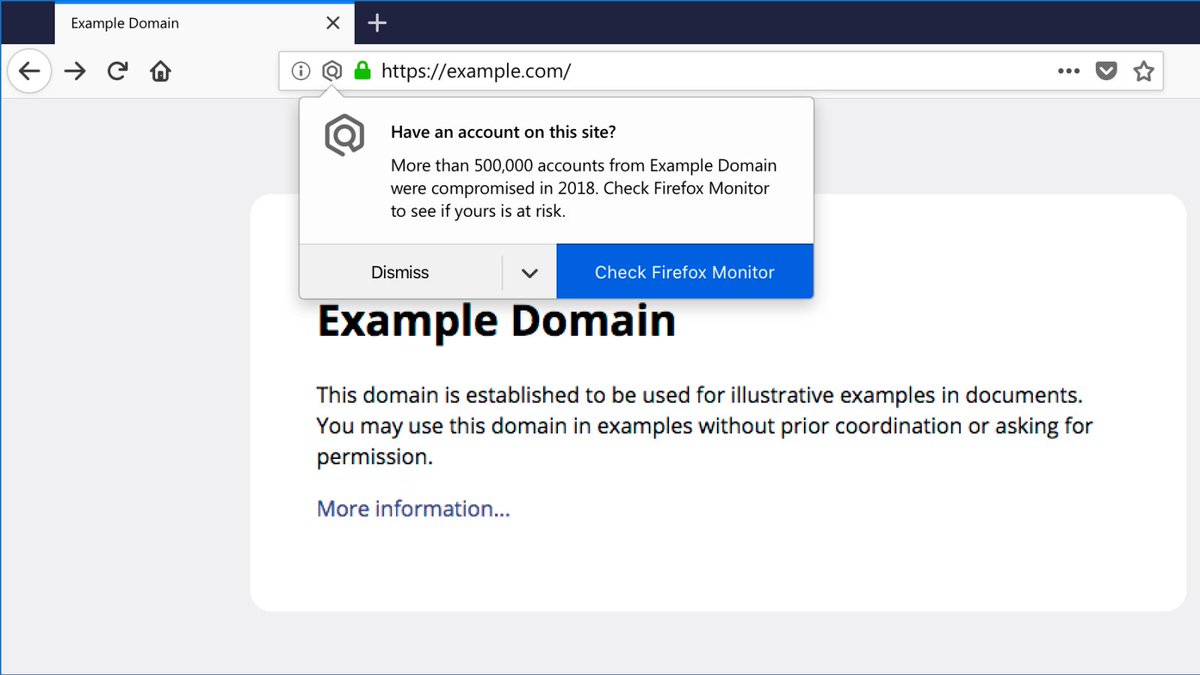Show site information icon in address bar
Viewport: 1200px width, 675px height.
tap(300, 71)
